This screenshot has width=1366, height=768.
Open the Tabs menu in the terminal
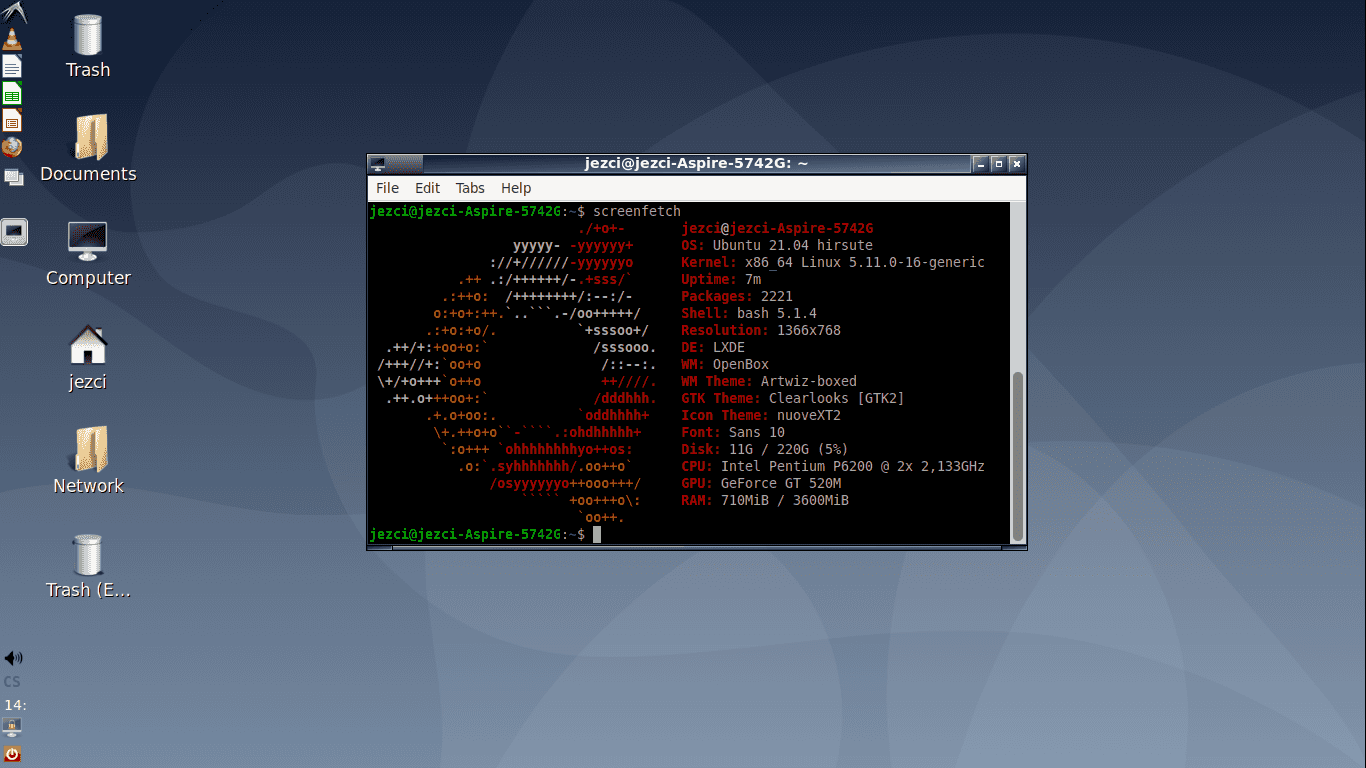(470, 188)
